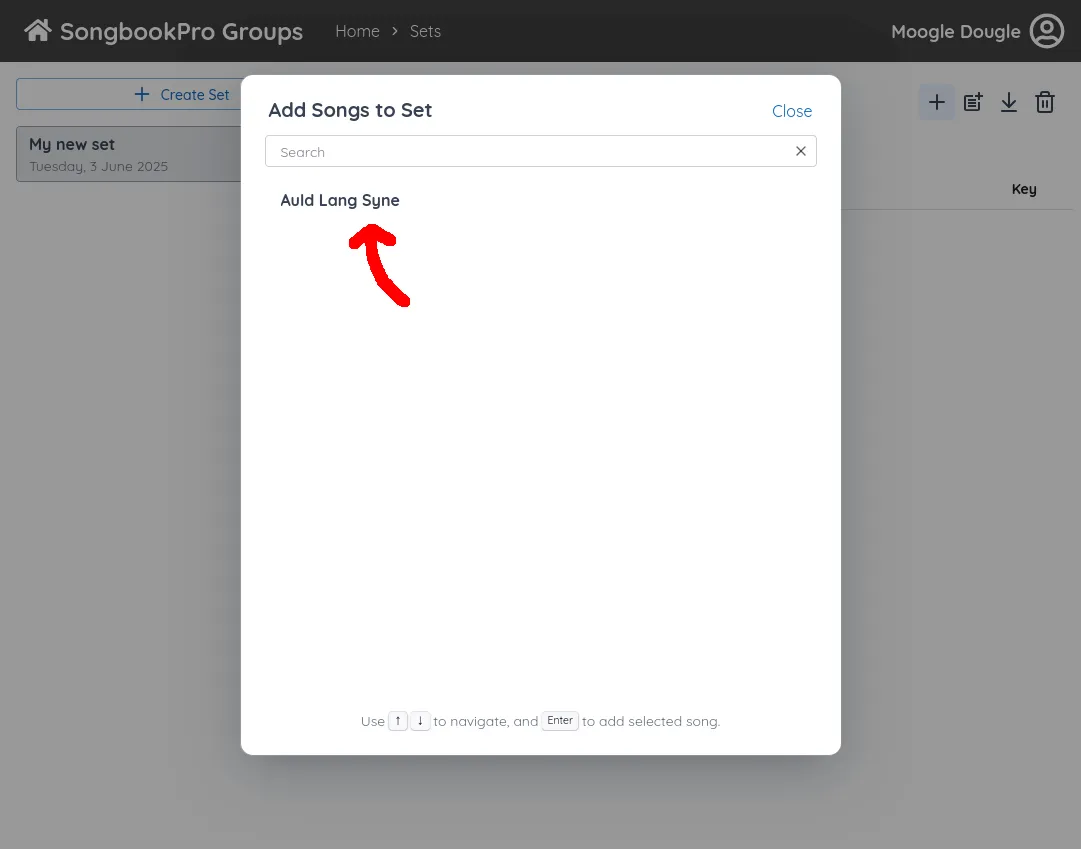Screen dimensions: 1081x849
Task: Open the user profile account icon
Action: [x=1047, y=31]
